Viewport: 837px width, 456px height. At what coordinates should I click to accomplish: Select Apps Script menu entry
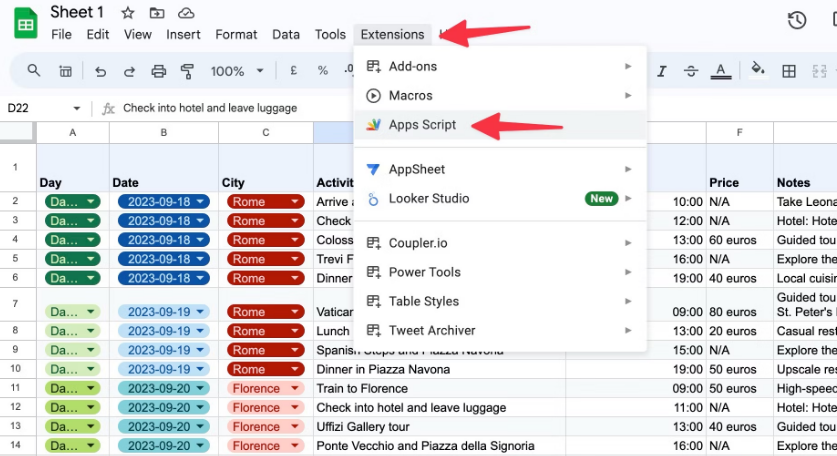pos(500,125)
